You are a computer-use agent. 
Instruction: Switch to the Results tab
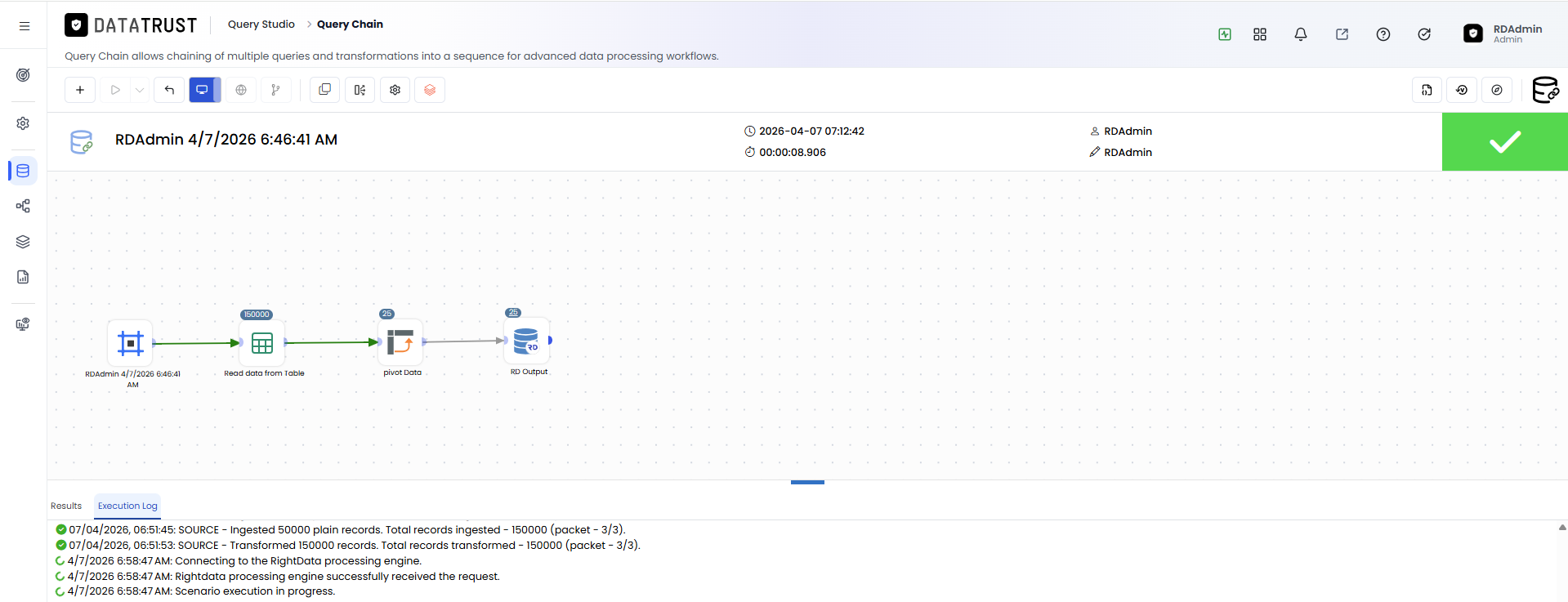pos(66,506)
